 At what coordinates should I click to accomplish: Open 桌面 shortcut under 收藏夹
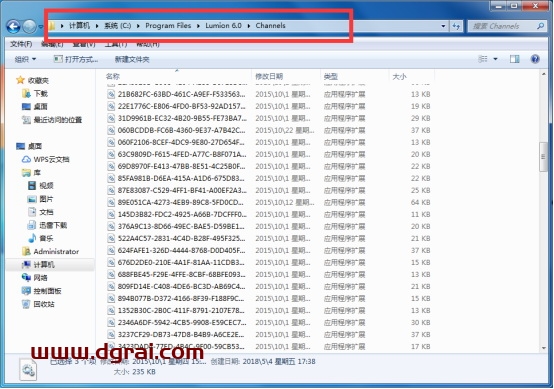point(35,107)
